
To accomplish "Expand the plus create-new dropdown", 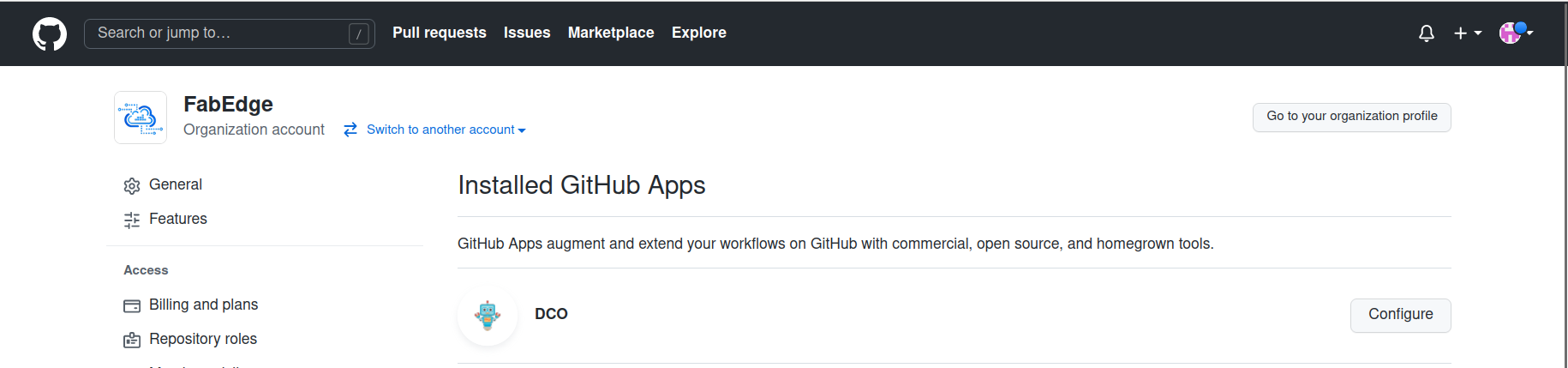I will 1468,33.
